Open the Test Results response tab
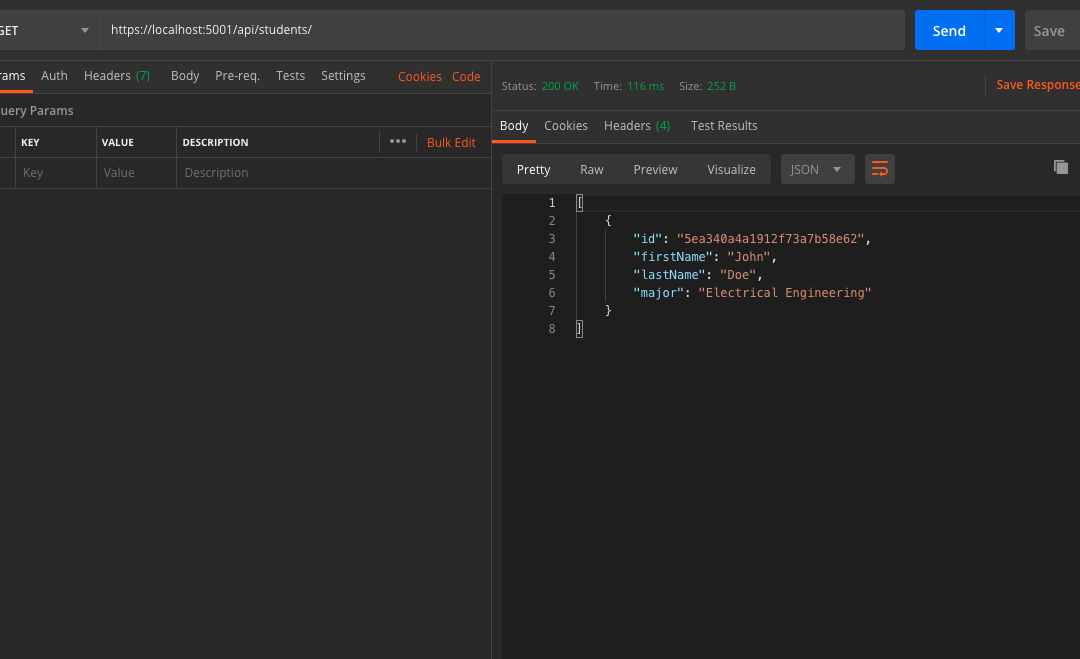The width and height of the screenshot is (1080, 659). 724,126
